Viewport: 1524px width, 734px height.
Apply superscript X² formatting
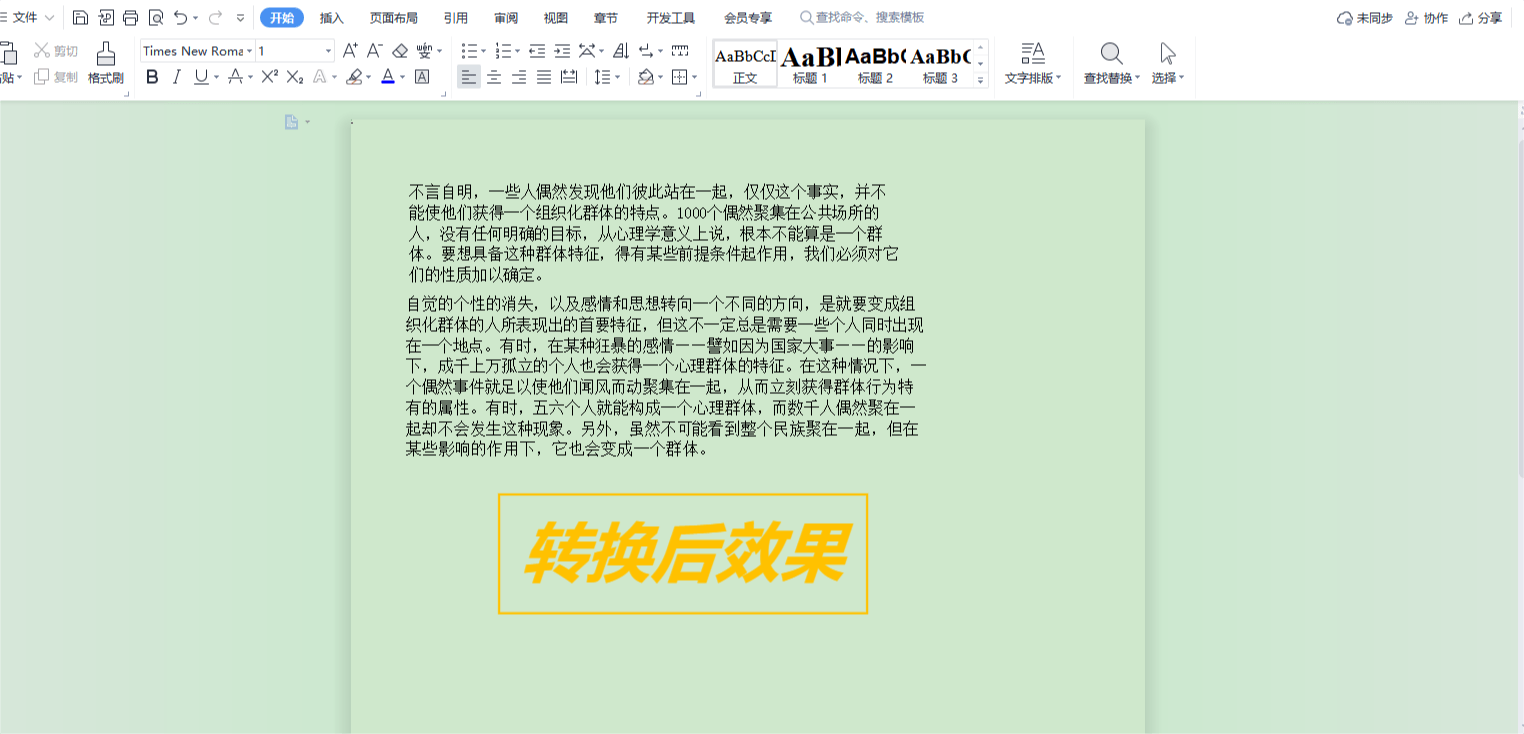(x=269, y=77)
